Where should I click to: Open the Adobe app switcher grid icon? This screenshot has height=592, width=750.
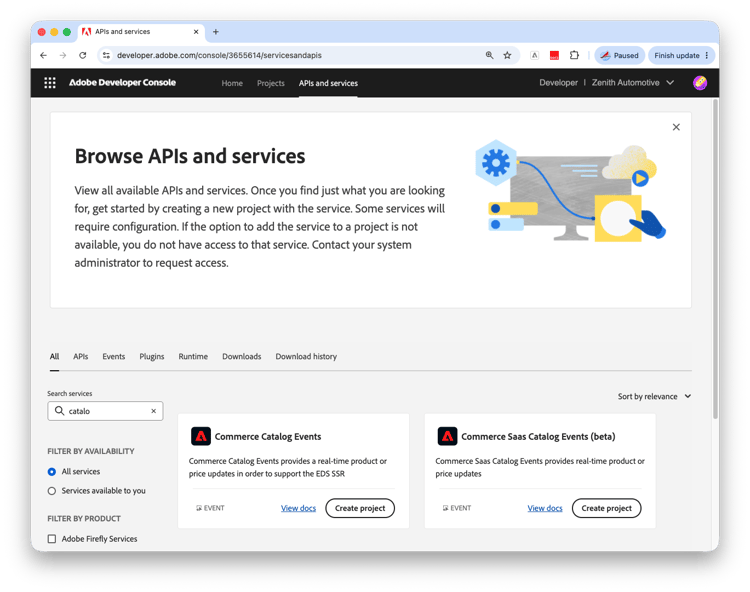pos(50,83)
